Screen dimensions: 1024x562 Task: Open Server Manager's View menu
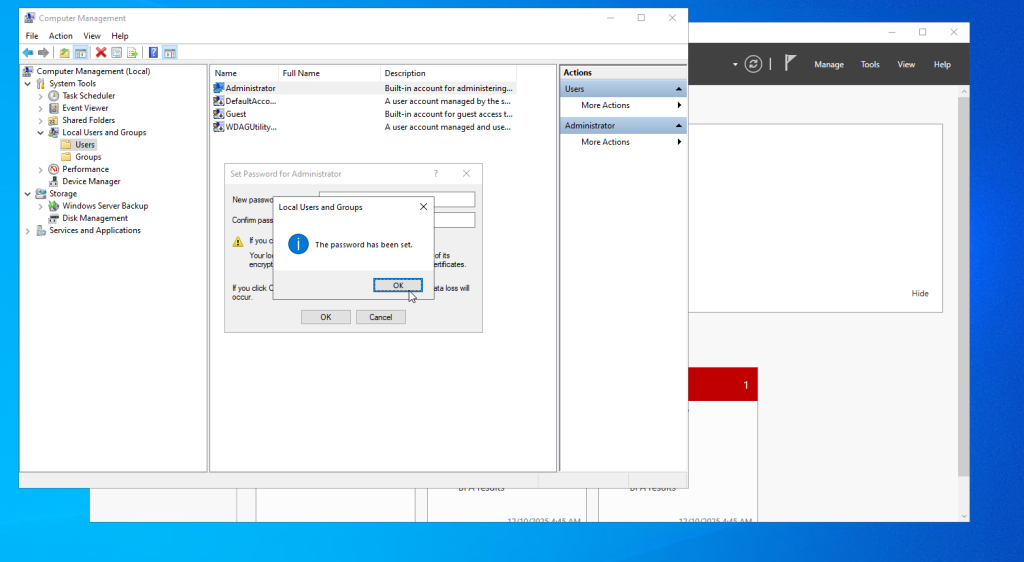pyautogui.click(x=906, y=64)
